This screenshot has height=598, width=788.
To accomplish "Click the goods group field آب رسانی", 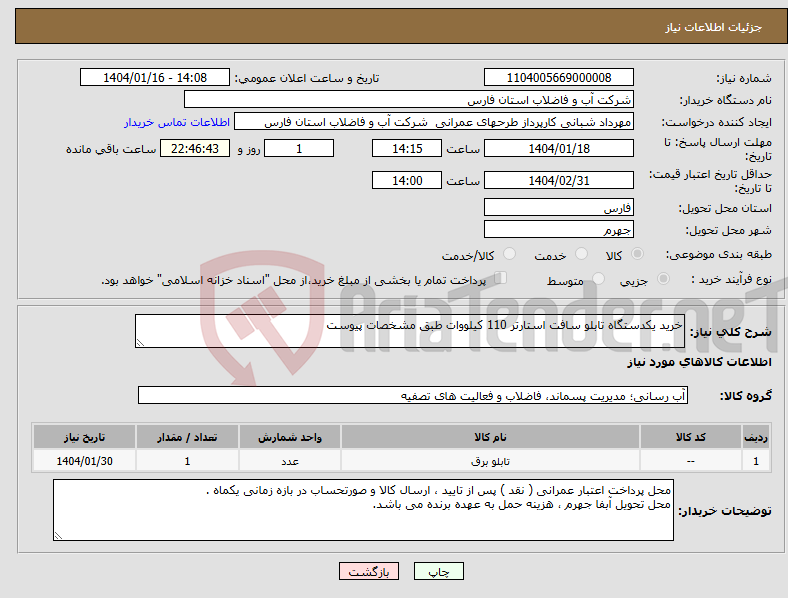I will pyautogui.click(x=413, y=395).
